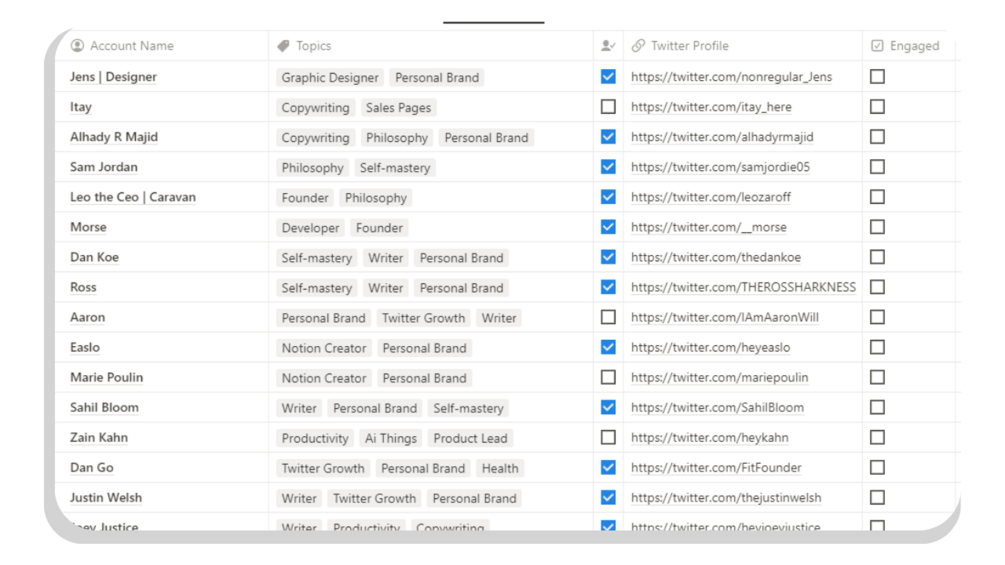1005x565 pixels.
Task: Check the followed checkbox for Aaron
Action: click(x=608, y=317)
